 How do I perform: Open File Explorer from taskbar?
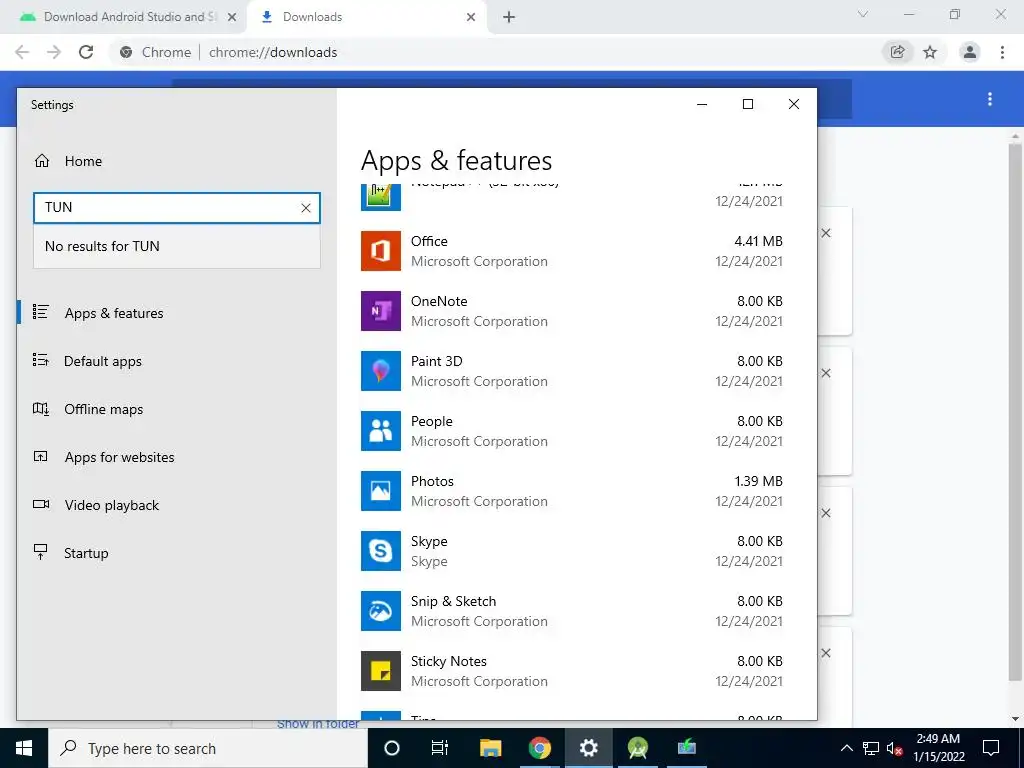490,748
